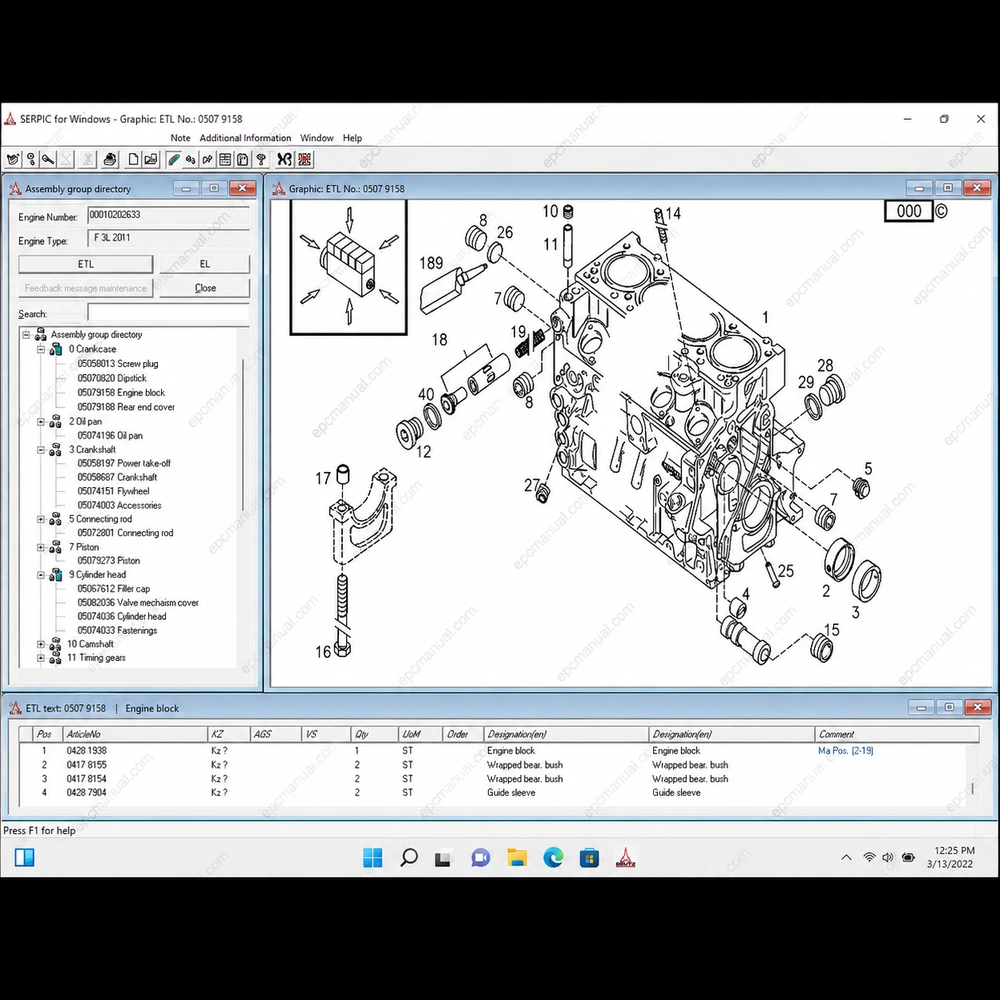The image size is (1000, 1000).
Task: Click article number 0428 1938 in the table
Action: (x=87, y=751)
